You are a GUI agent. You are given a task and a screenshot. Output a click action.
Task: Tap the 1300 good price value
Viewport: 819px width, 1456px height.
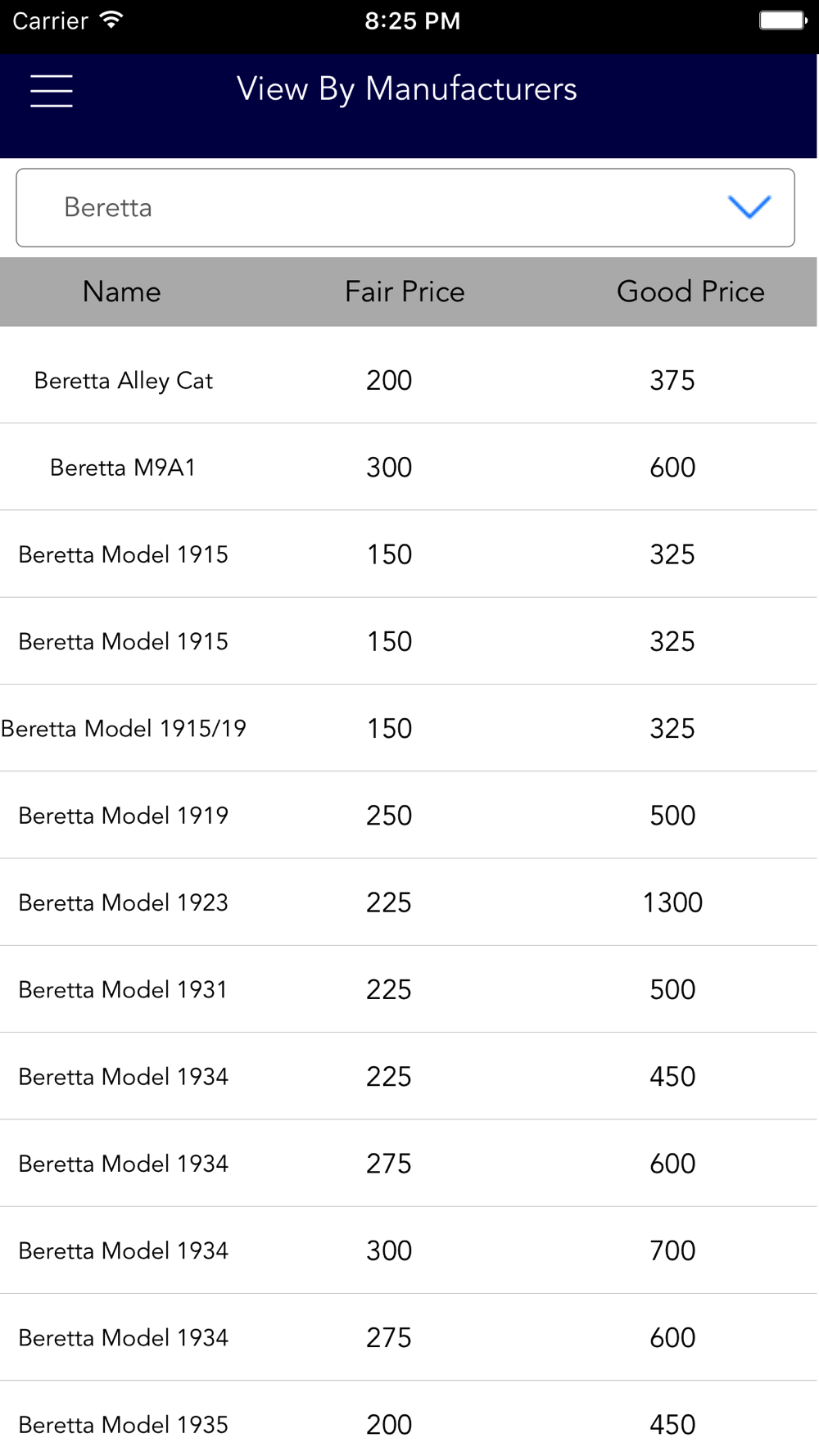[x=672, y=902]
